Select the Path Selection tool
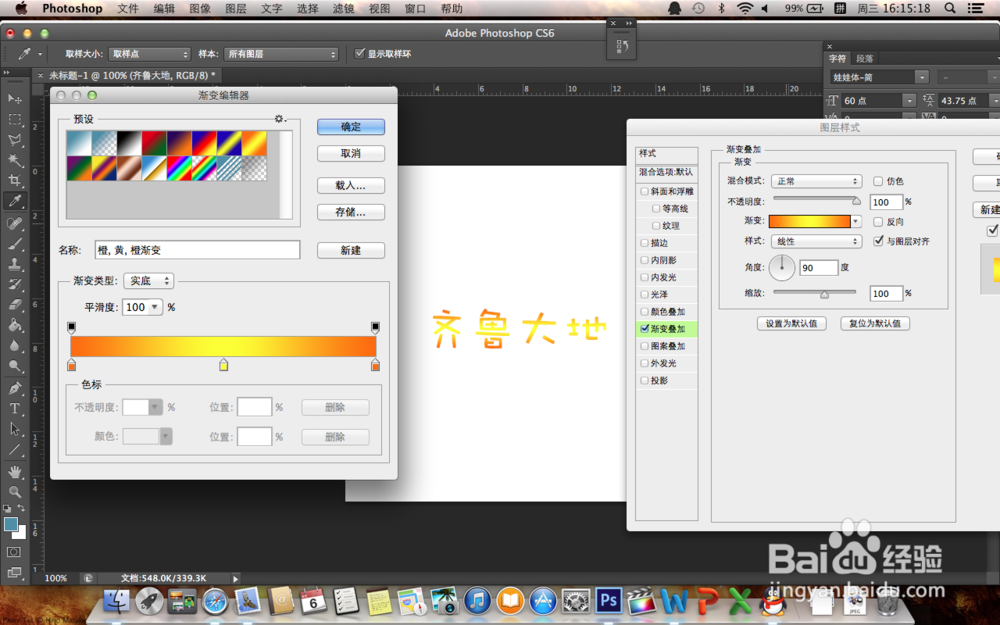The width and height of the screenshot is (1000, 625). click(14, 429)
